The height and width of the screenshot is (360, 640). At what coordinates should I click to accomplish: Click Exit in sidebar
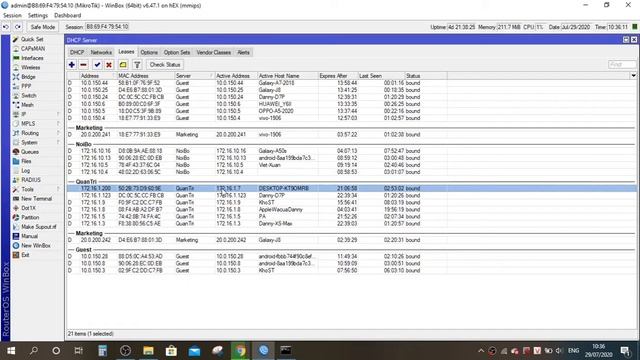click(x=25, y=255)
